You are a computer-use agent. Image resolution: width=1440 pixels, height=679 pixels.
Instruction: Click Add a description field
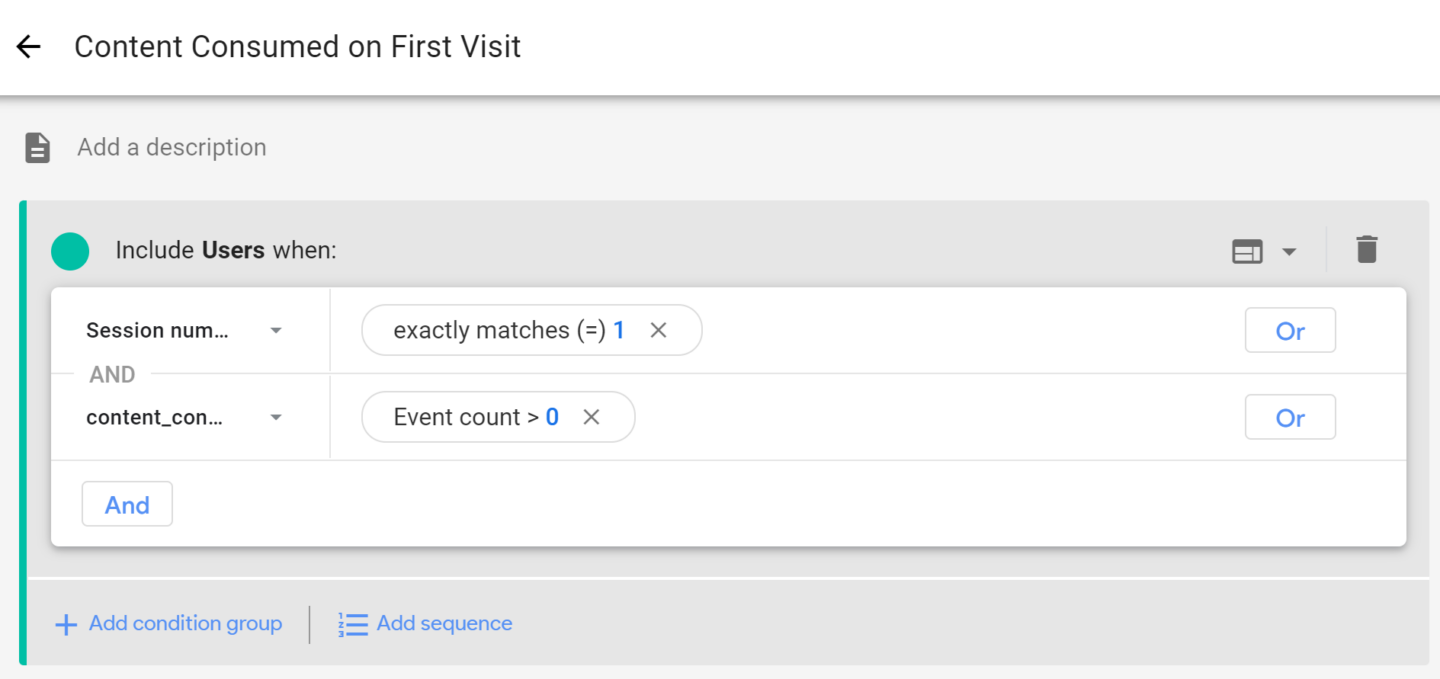pos(170,146)
